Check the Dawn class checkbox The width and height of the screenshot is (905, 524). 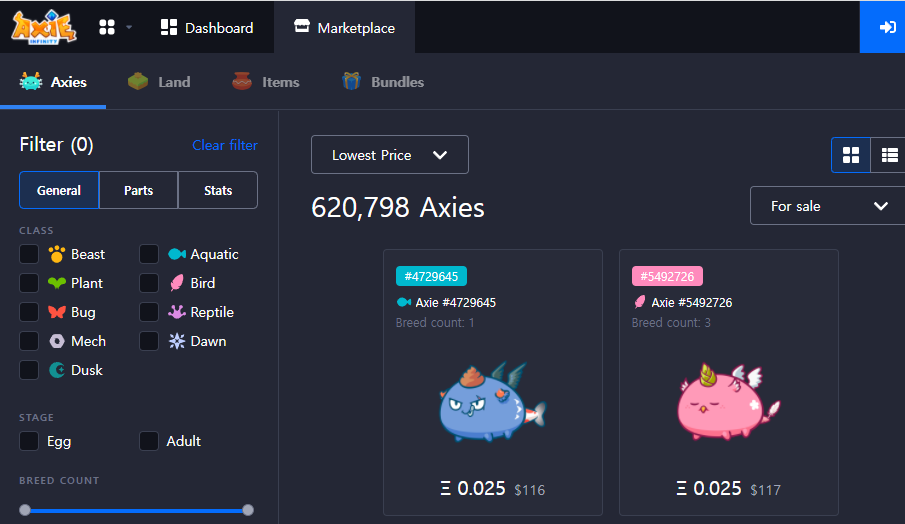point(149,340)
